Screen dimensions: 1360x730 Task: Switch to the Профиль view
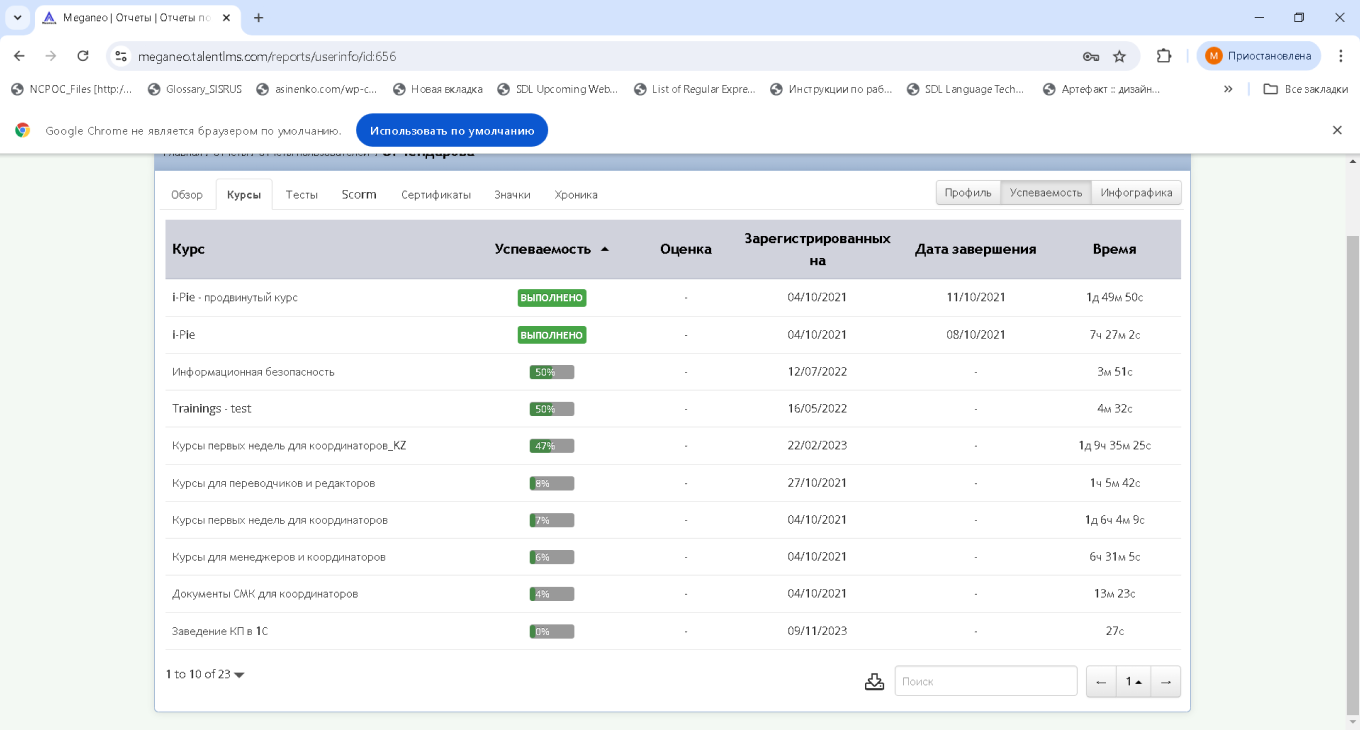968,193
